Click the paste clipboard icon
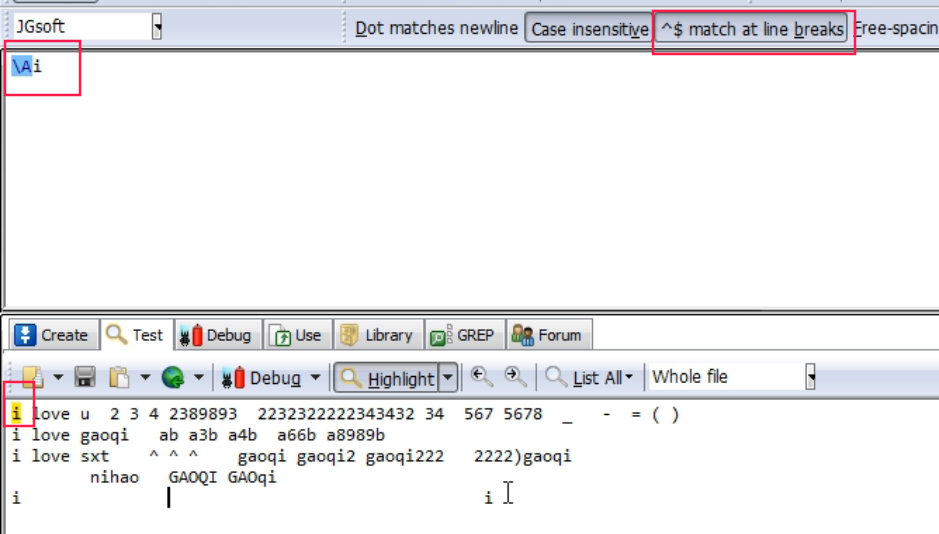The width and height of the screenshot is (939, 534). tap(119, 378)
